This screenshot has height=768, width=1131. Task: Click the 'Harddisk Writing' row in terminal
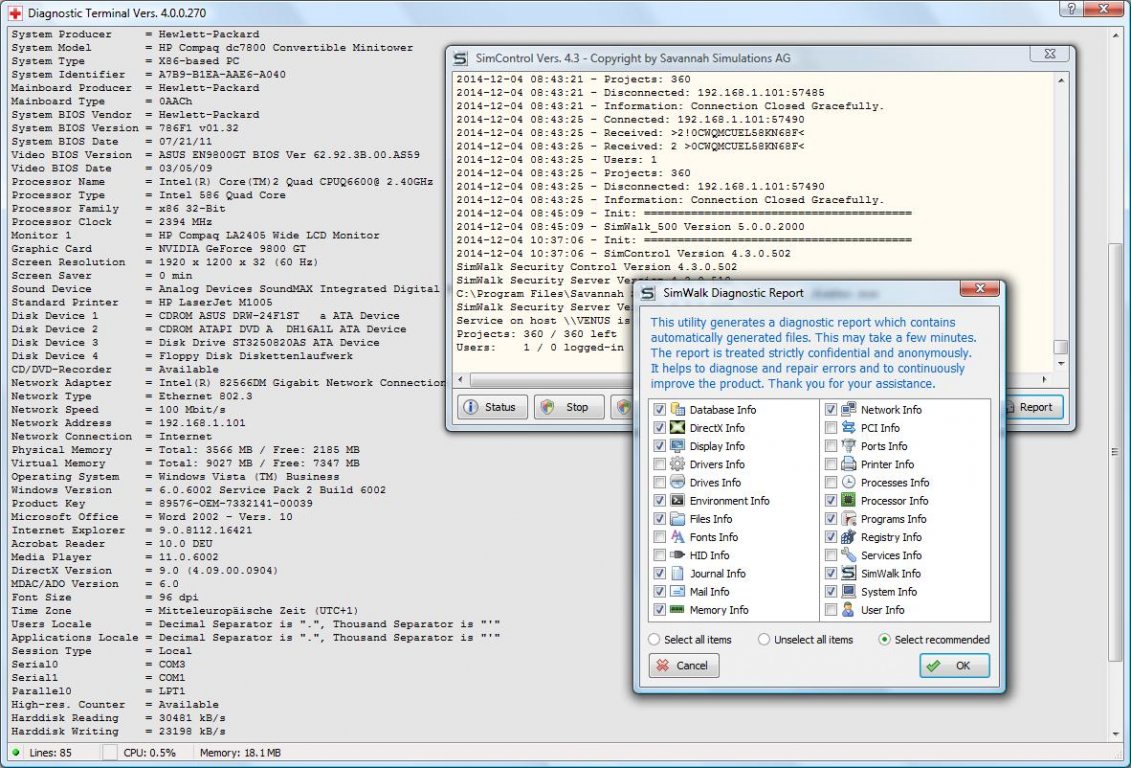118,731
